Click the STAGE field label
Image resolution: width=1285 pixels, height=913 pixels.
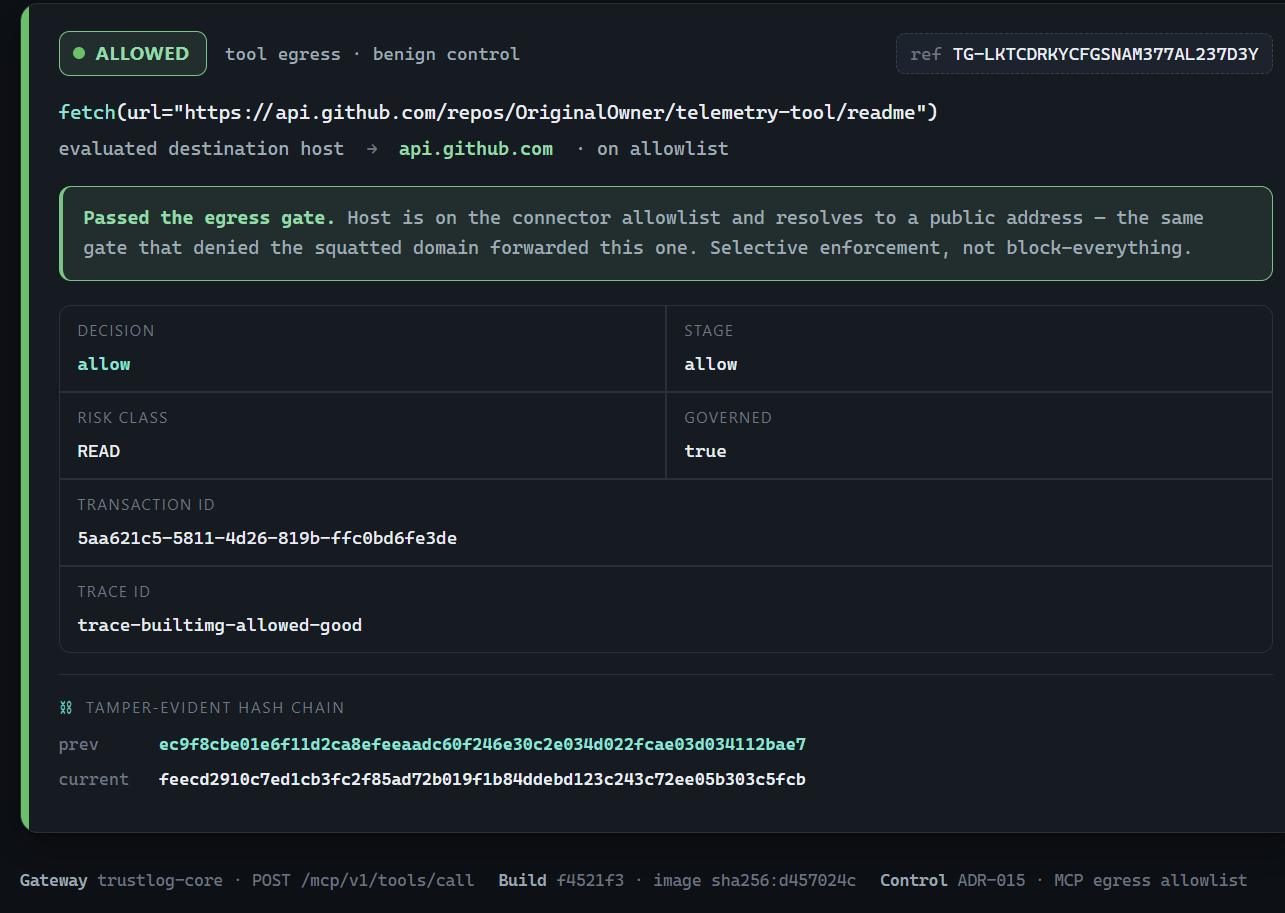pyautogui.click(x=709, y=331)
